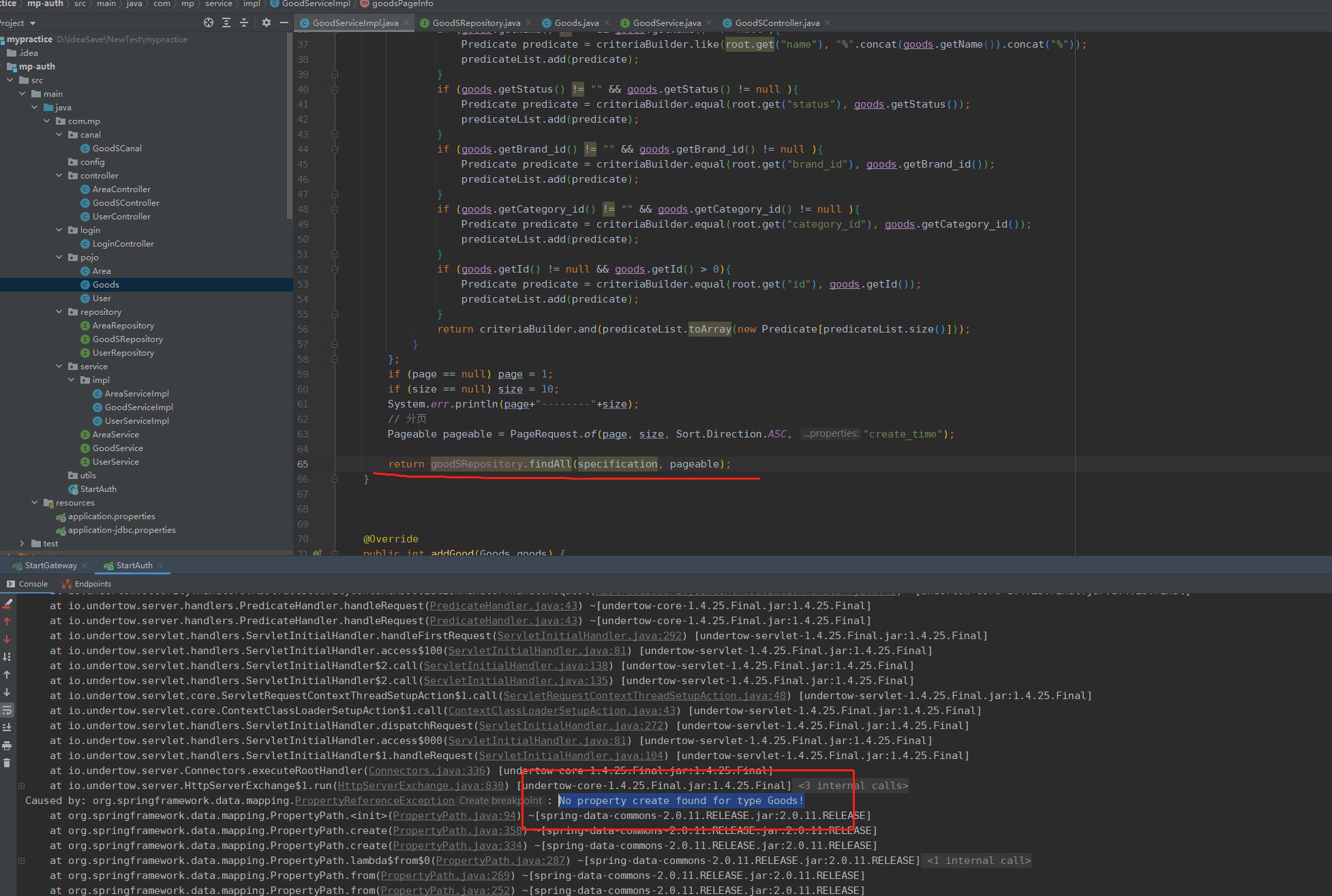1332x896 pixels.
Task: Open application.properties file
Action: [x=111, y=516]
